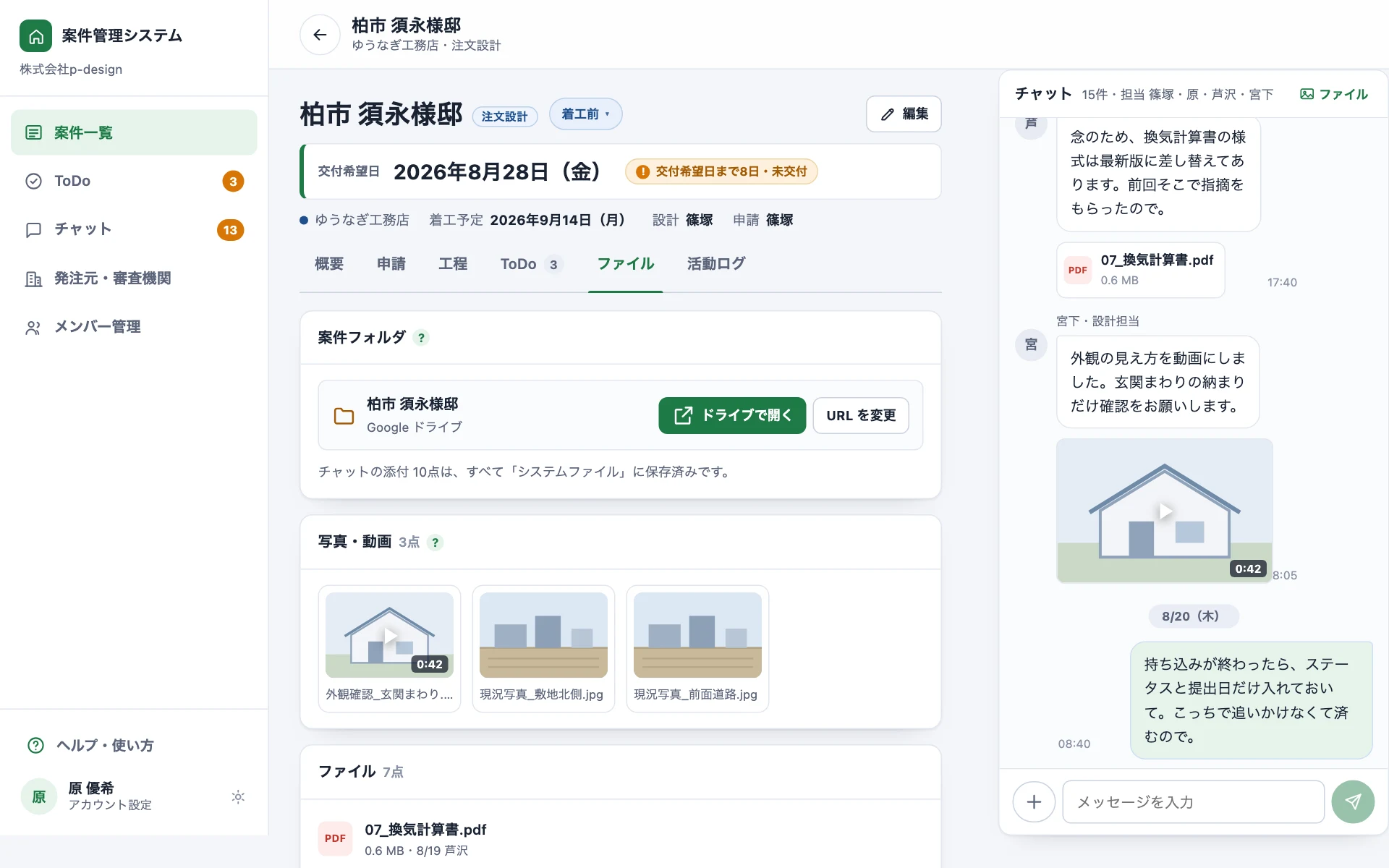Click the send message button
This screenshot has height=868, width=1389.
1353,801
